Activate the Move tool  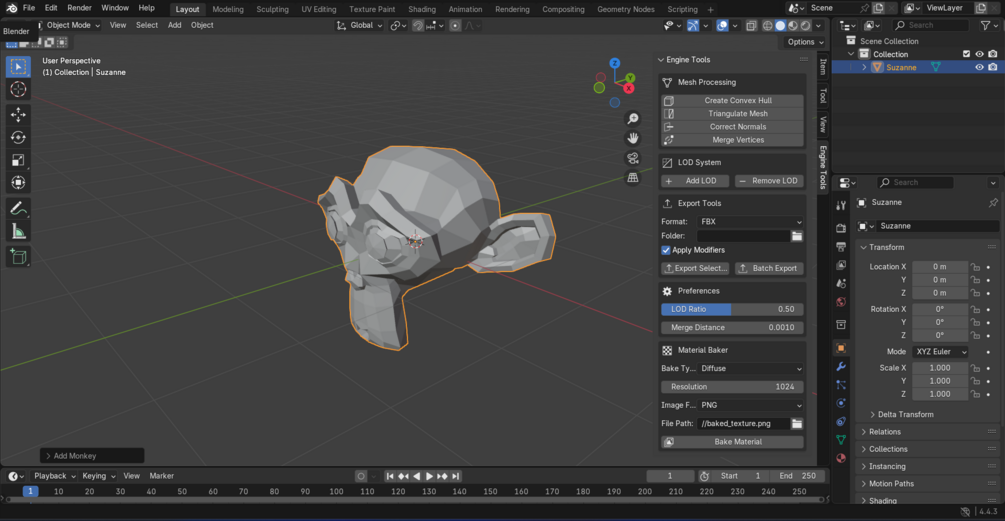click(x=18, y=115)
